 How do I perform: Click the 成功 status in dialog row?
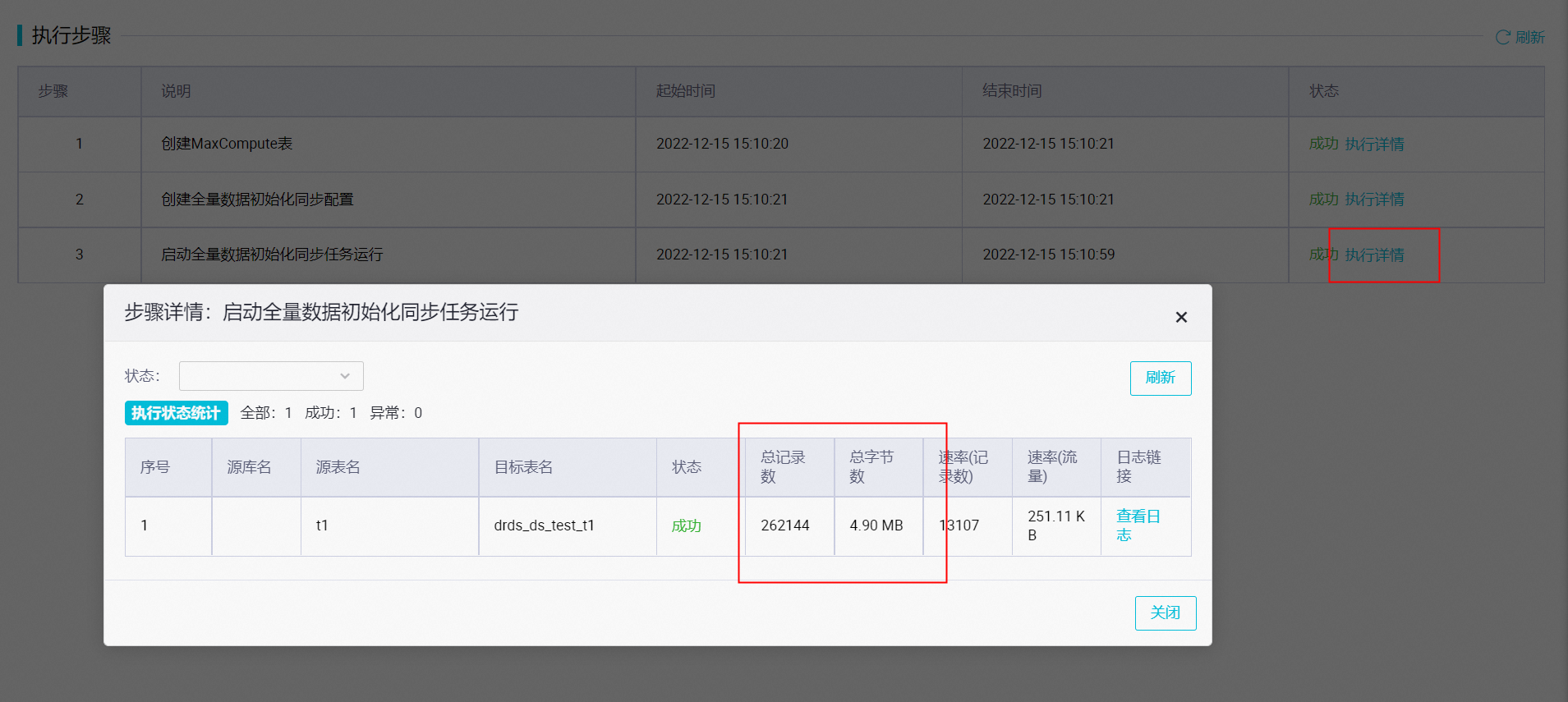[686, 525]
